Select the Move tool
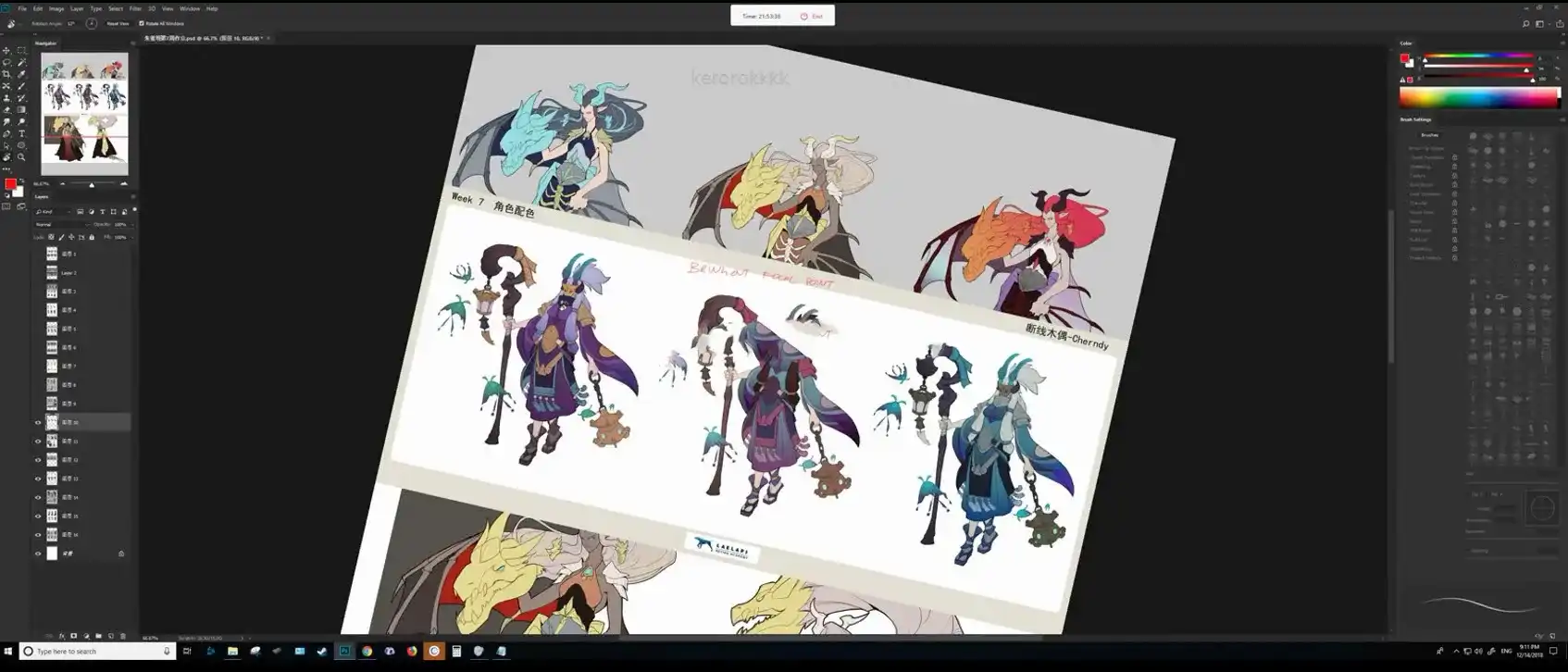The height and width of the screenshot is (672, 1568). [6, 51]
